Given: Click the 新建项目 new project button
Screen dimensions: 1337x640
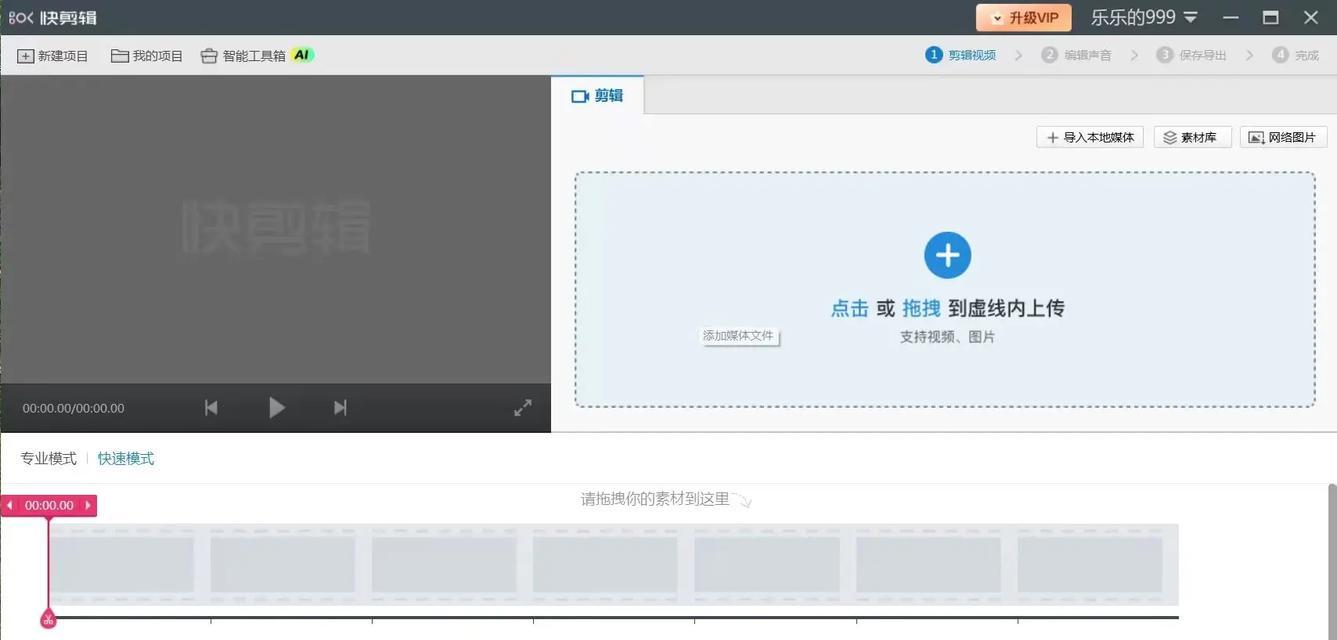Looking at the screenshot, I should [x=53, y=56].
